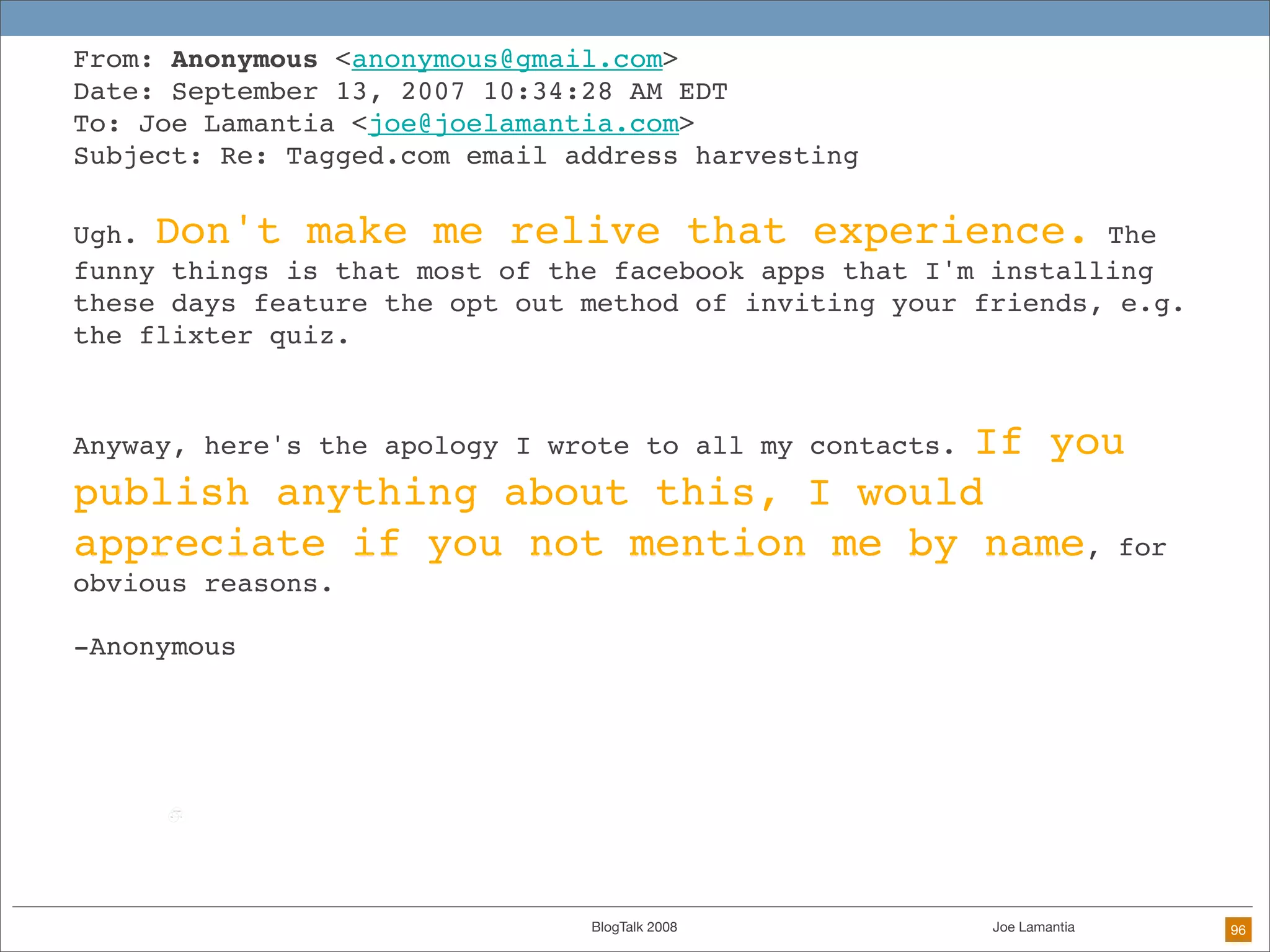Screen dimensions: 1270x952
Task: Click the blue header bar at the top
Action: click(635, 17)
